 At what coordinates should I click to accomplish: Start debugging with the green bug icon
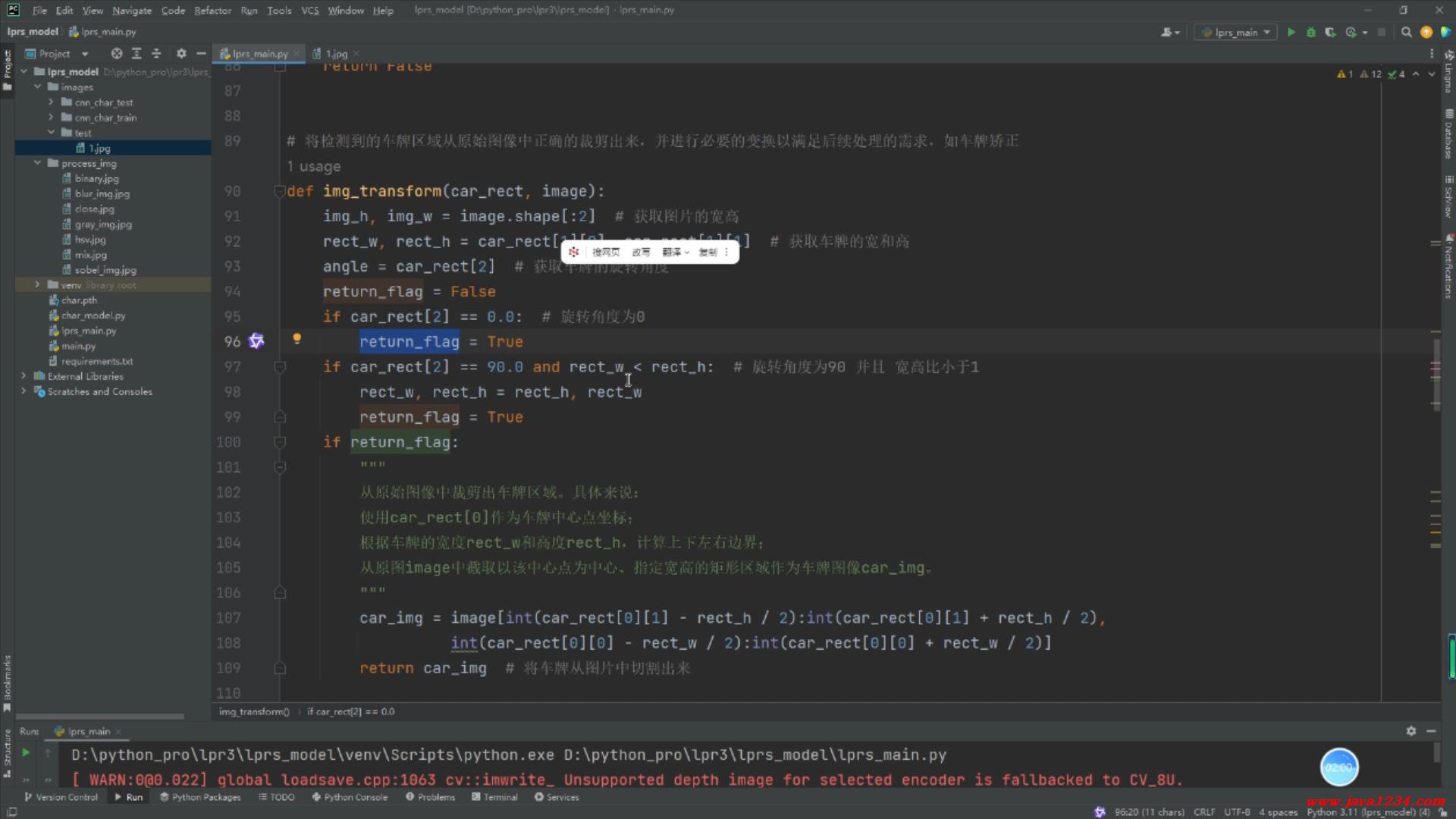(1310, 32)
